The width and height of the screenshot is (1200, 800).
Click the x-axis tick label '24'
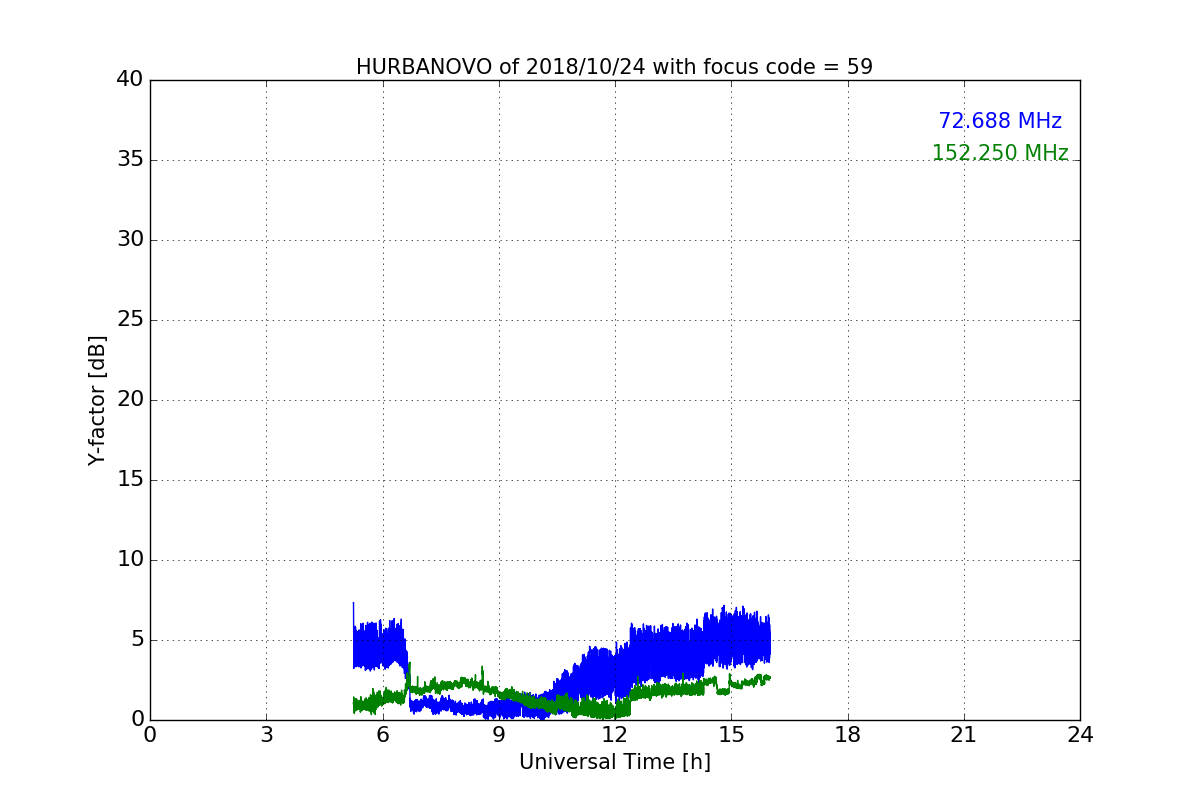(1080, 734)
